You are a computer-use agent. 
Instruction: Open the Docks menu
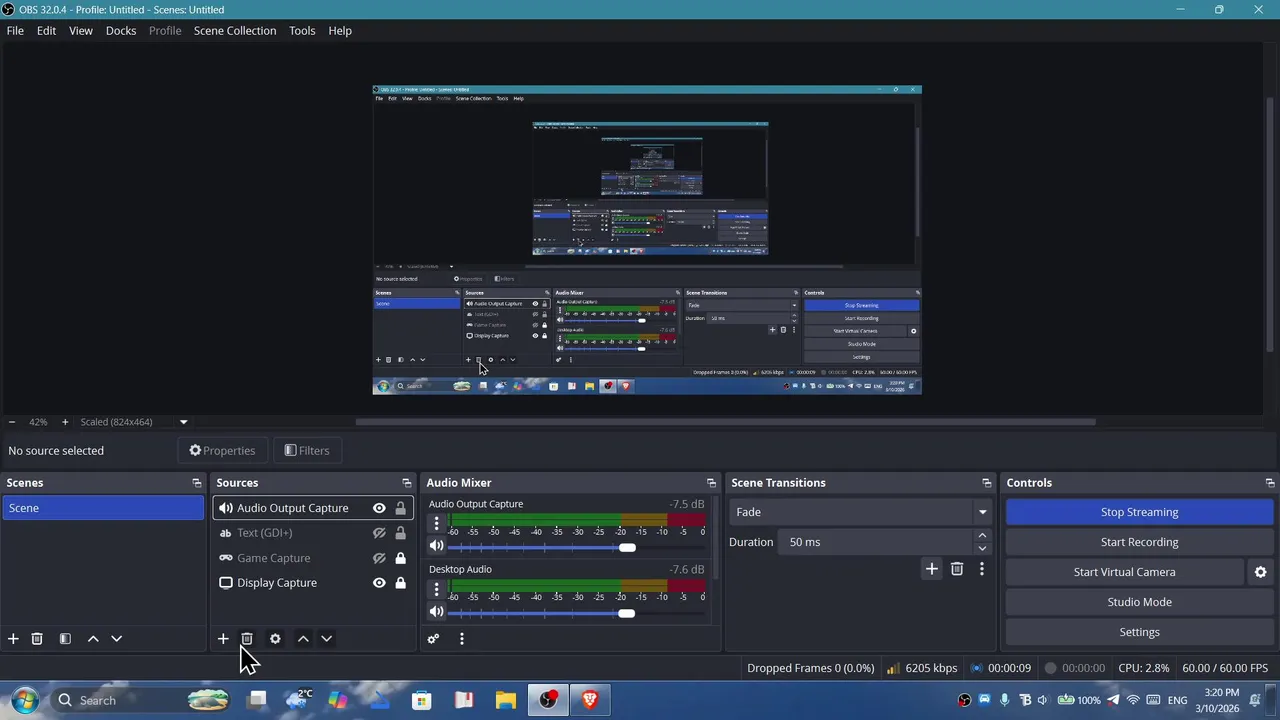121,31
